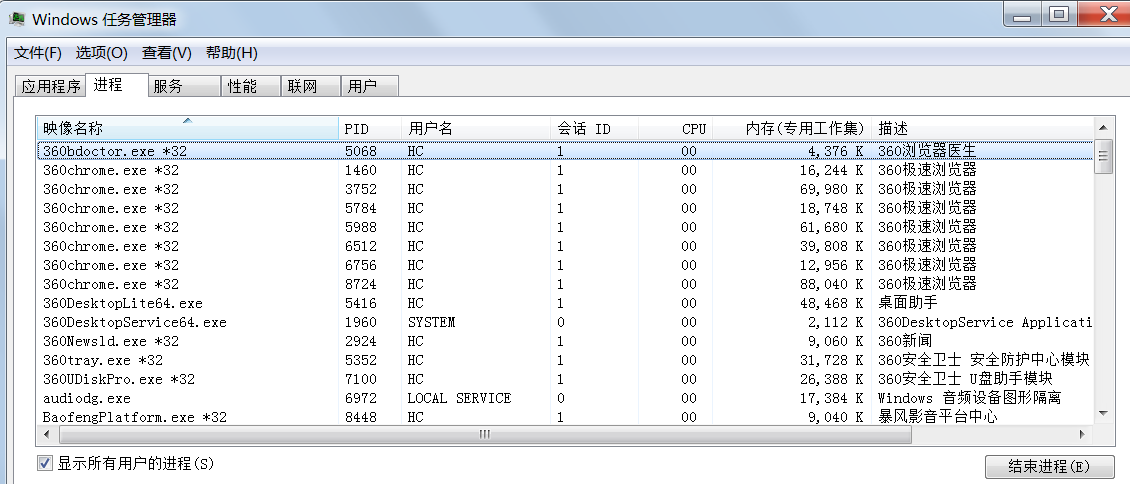Click the 88,040 K memory value
This screenshot has width=1130, height=484.
coord(831,284)
